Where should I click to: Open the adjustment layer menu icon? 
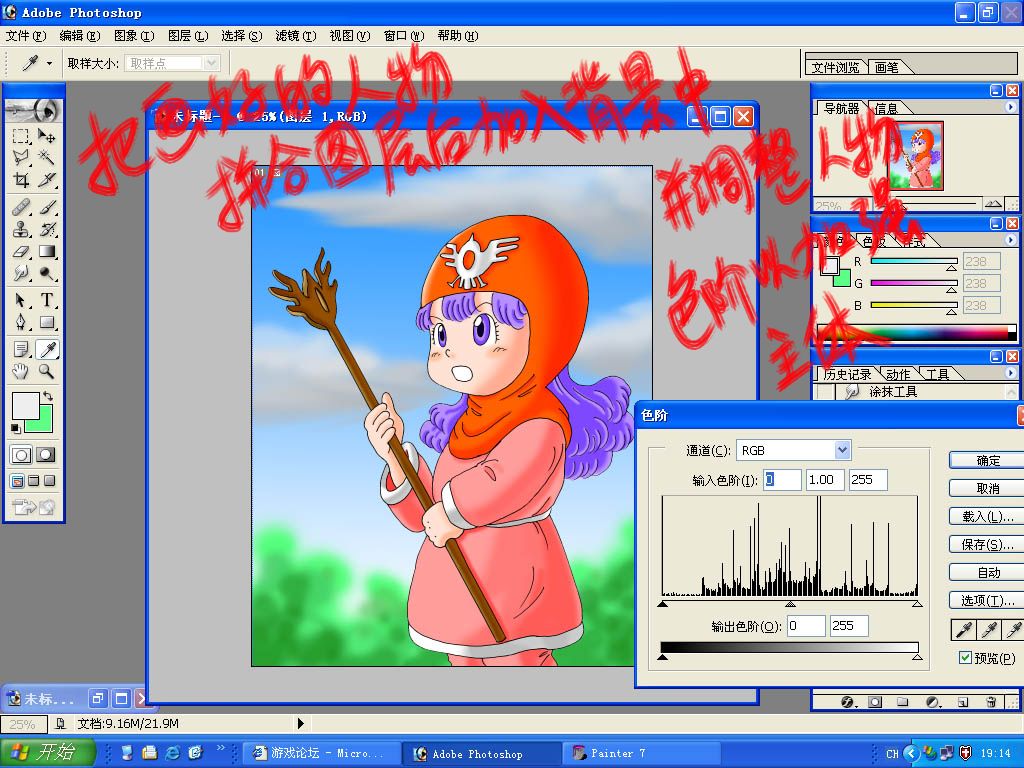pyautogui.click(x=933, y=702)
